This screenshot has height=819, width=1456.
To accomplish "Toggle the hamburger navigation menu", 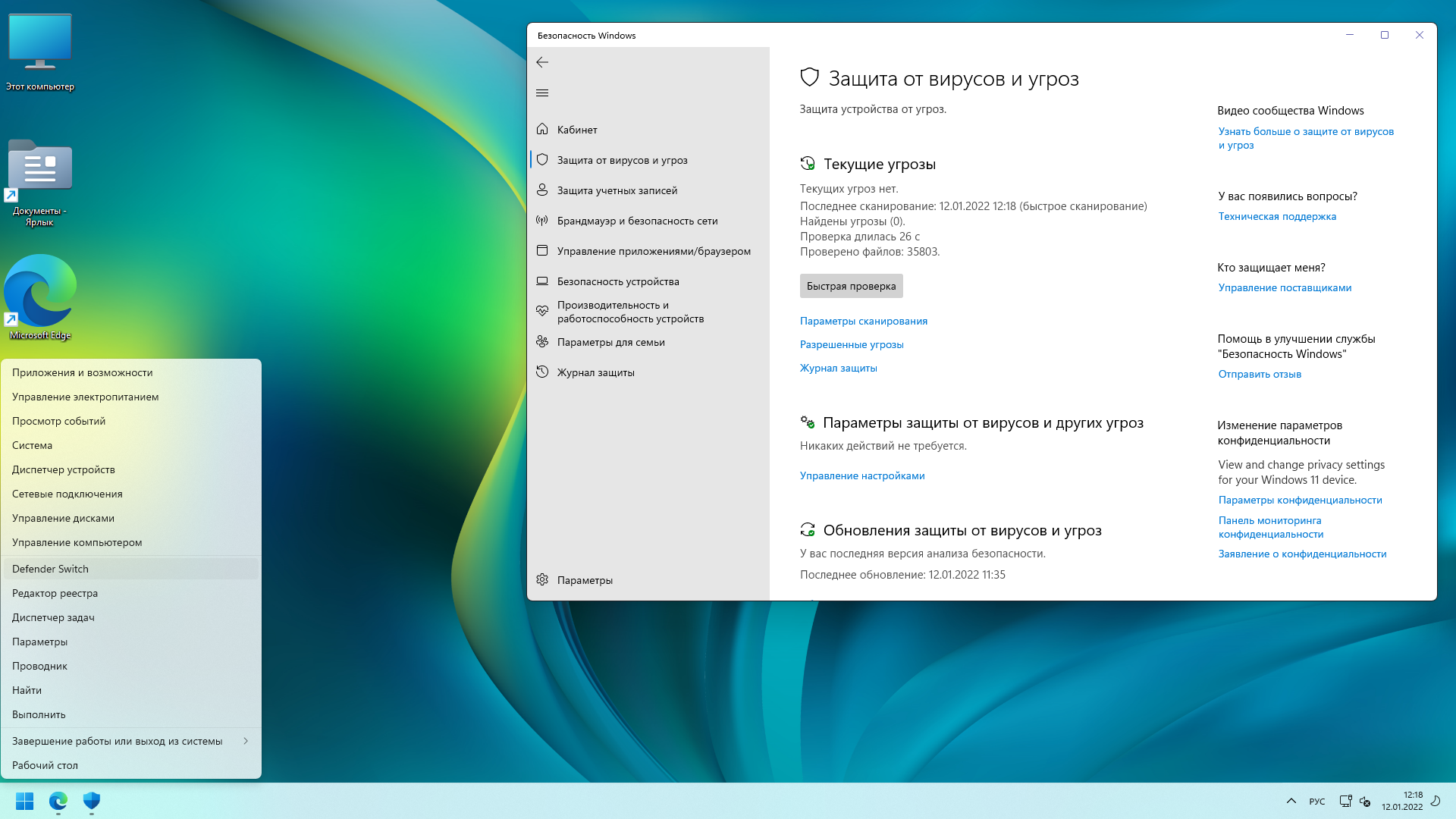I will click(x=542, y=93).
